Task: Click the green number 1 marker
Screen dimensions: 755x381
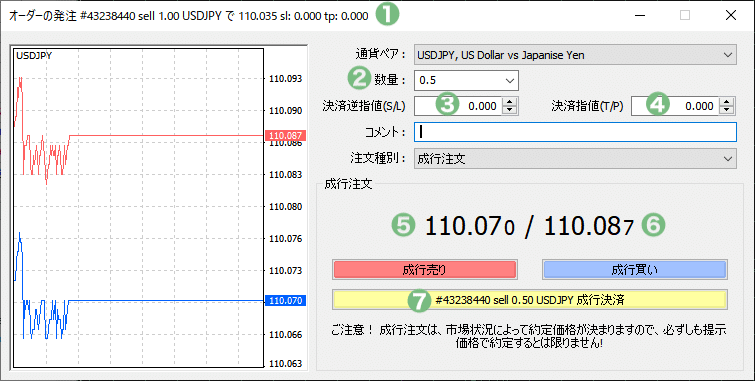Action: tap(387, 15)
